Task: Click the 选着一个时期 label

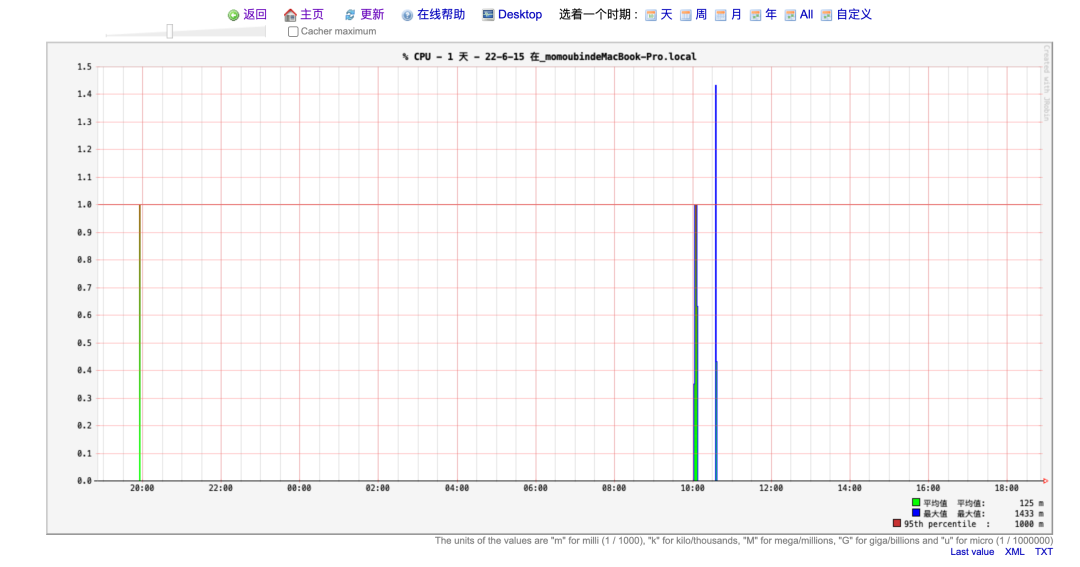Action: click(599, 14)
